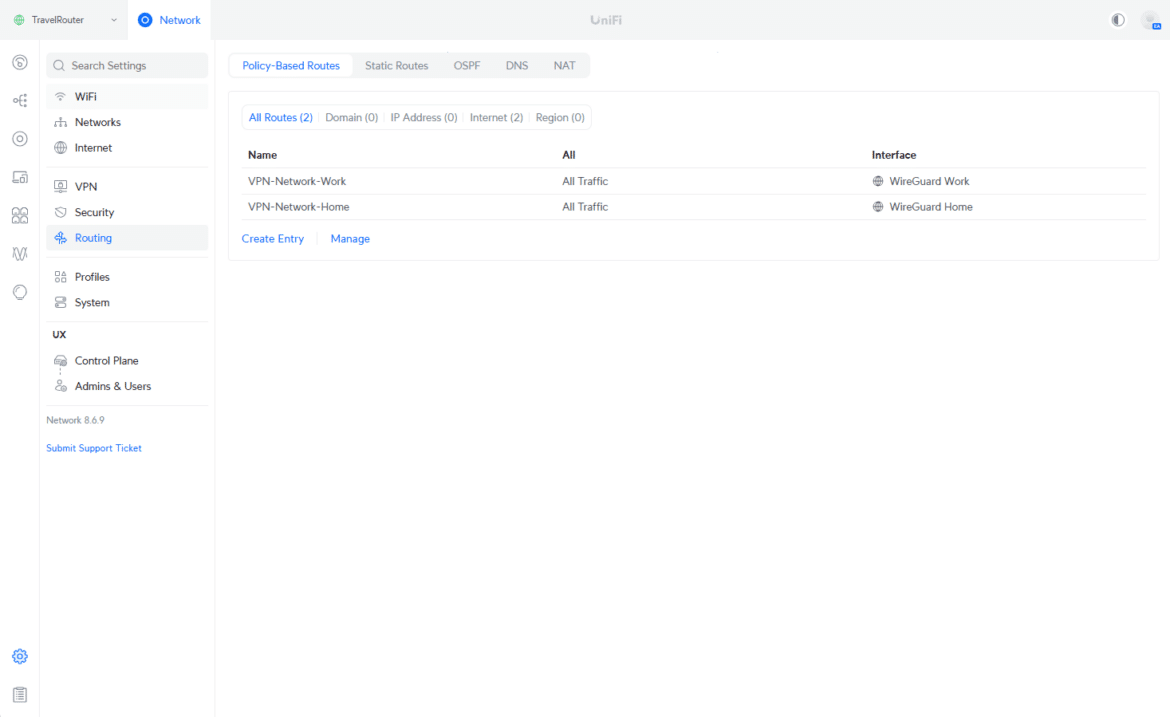1170x717 pixels.
Task: Open the OSPF tab
Action: pos(467,66)
